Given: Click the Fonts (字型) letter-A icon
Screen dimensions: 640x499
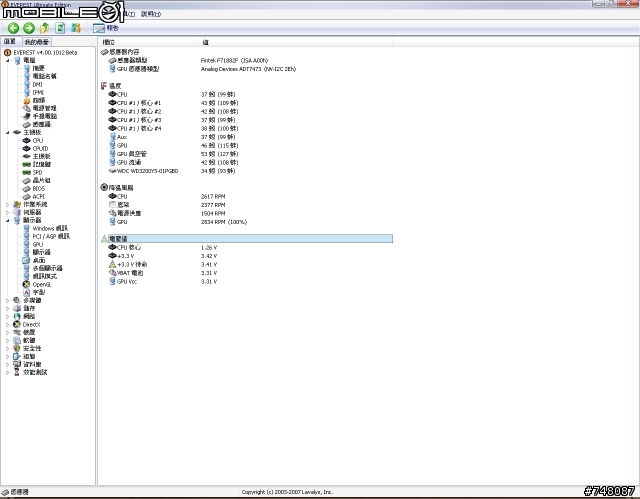Looking at the screenshot, I should pos(27,293).
